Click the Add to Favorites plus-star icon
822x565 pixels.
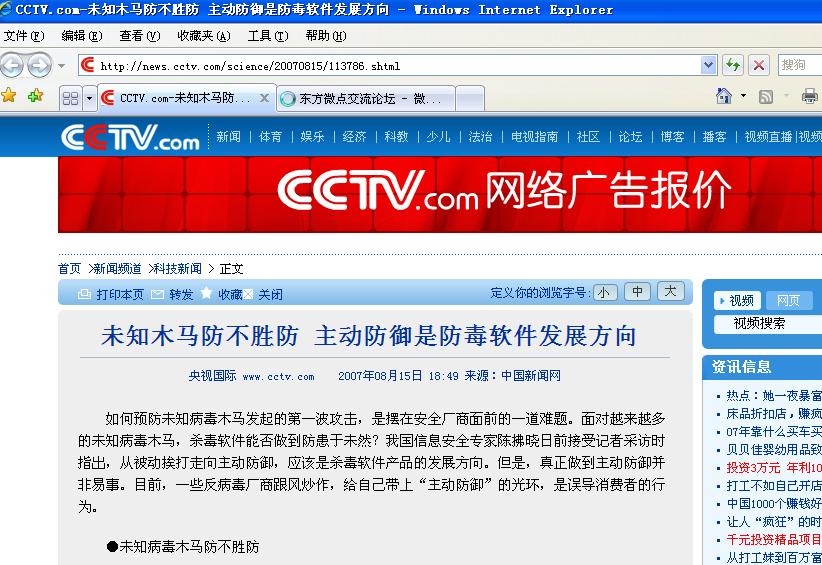35,96
